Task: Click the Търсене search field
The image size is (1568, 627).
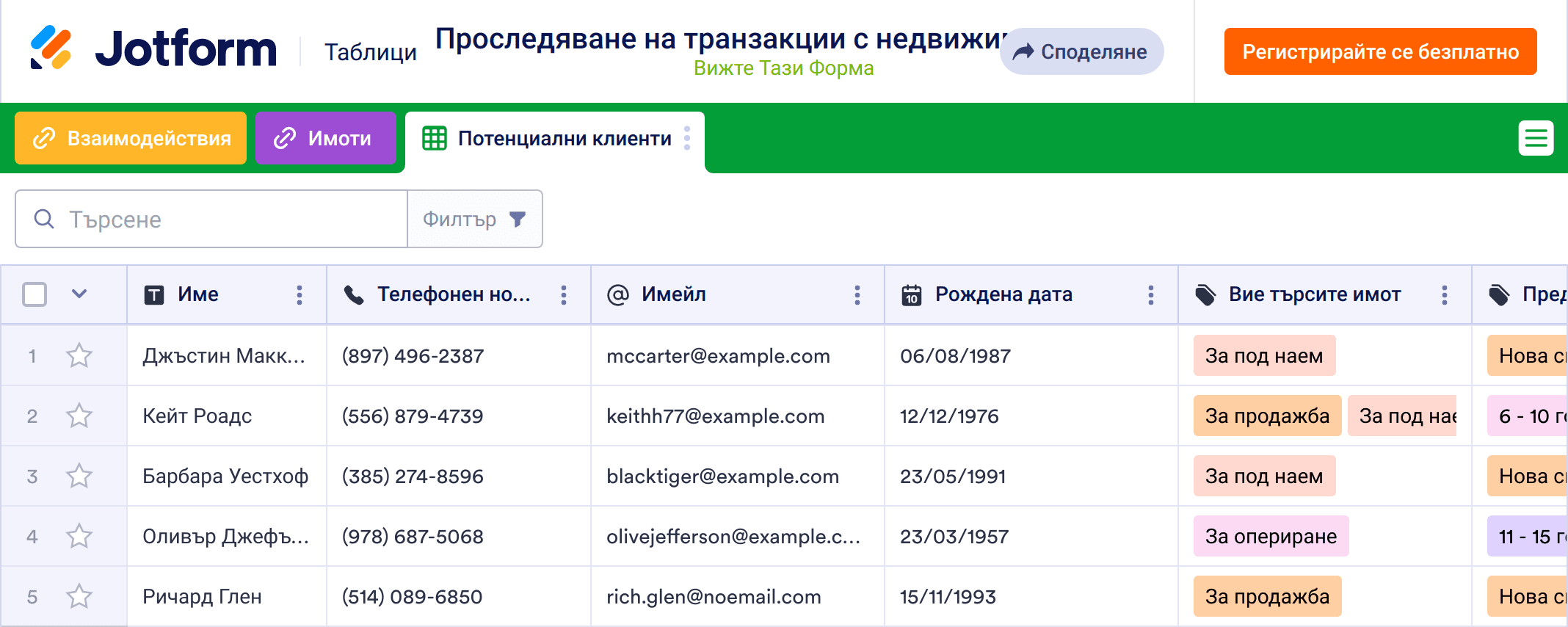Action: (x=220, y=220)
